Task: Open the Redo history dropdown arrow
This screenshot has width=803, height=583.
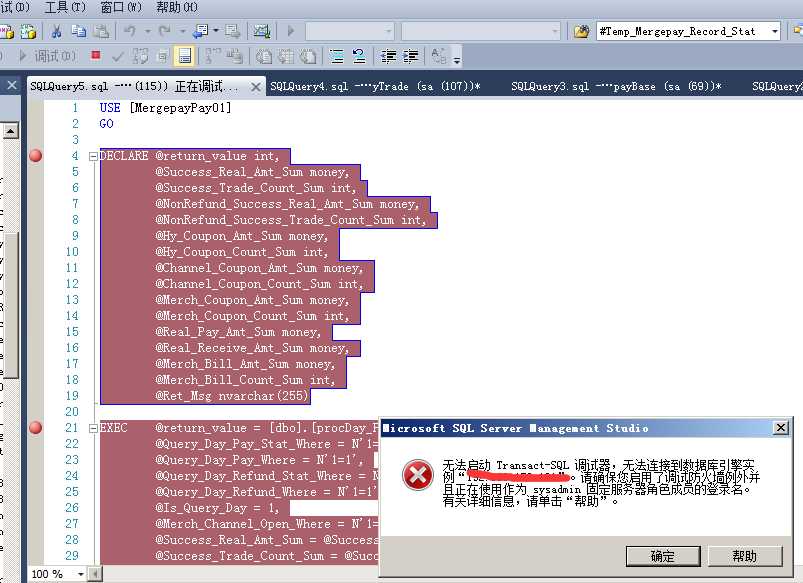Action: pyautogui.click(x=182, y=32)
